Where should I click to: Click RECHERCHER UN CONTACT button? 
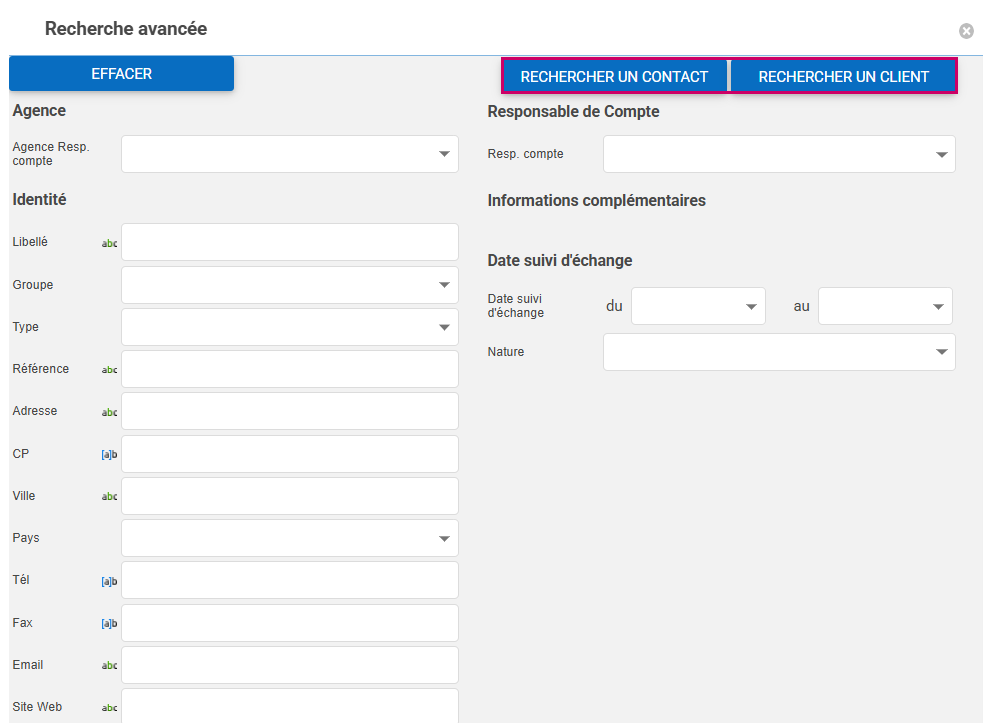click(x=614, y=77)
